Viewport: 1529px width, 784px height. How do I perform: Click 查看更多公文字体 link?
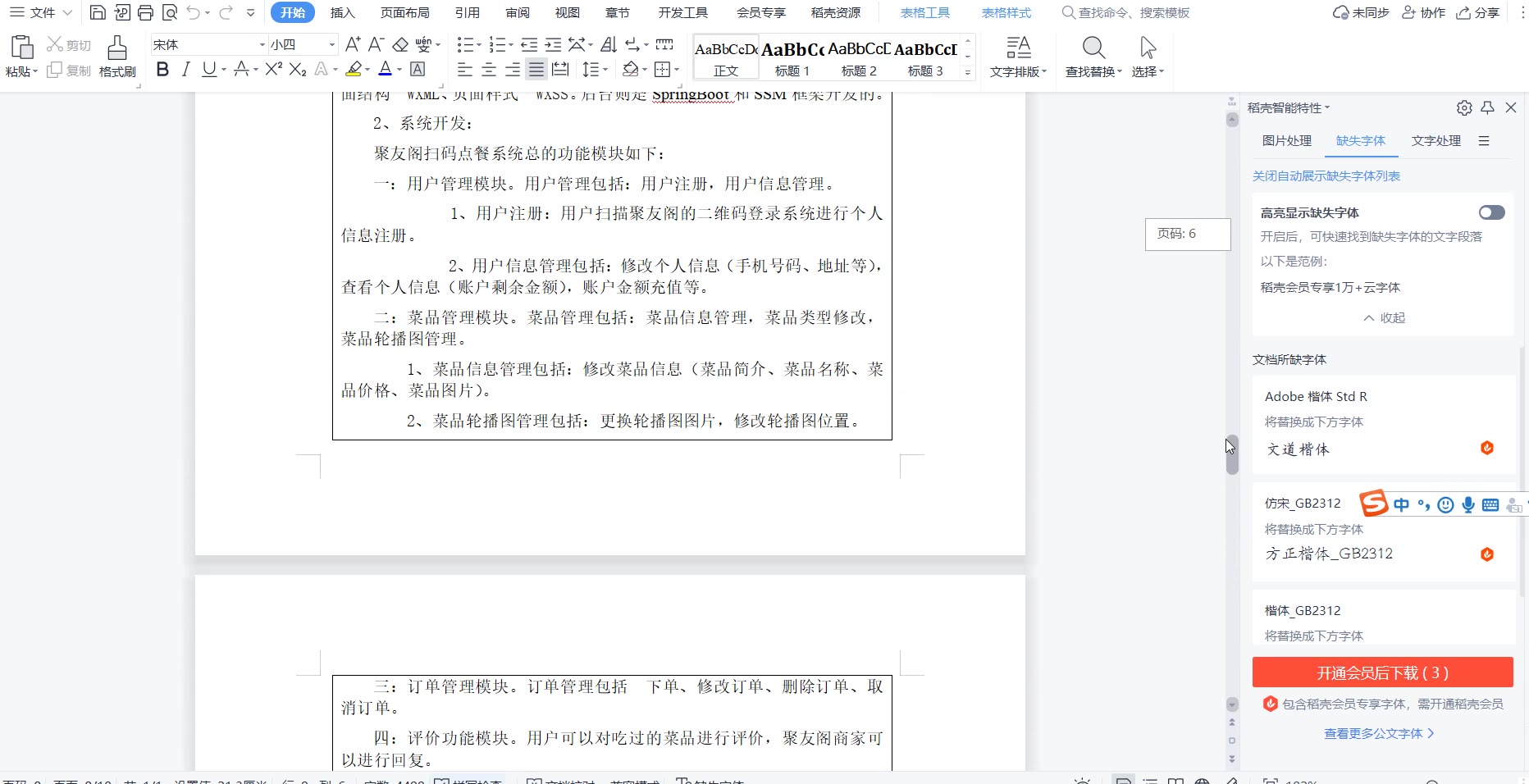1379,734
